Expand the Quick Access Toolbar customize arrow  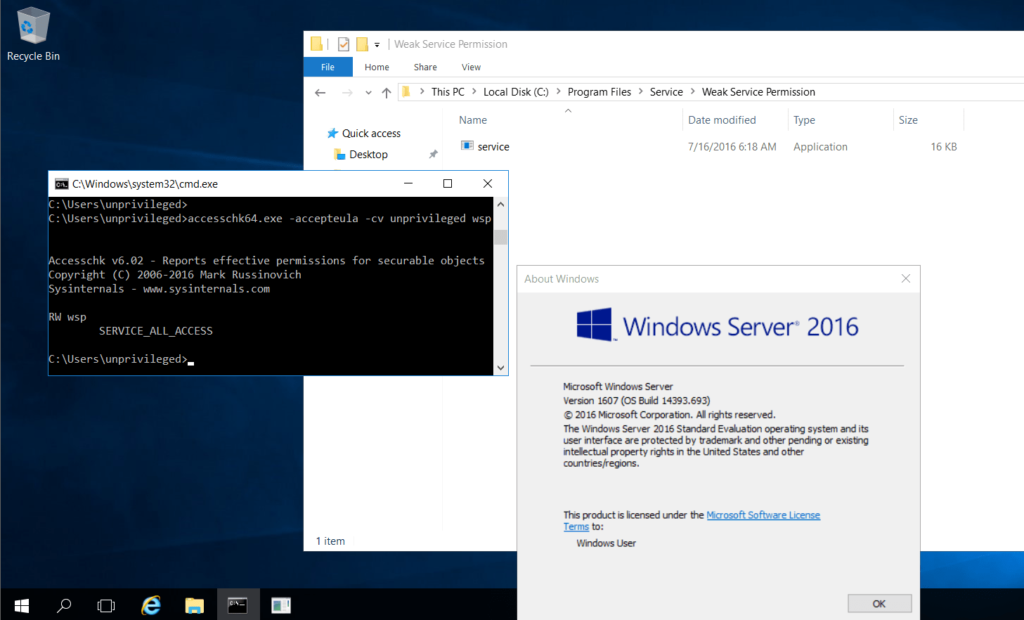pyautogui.click(x=377, y=45)
